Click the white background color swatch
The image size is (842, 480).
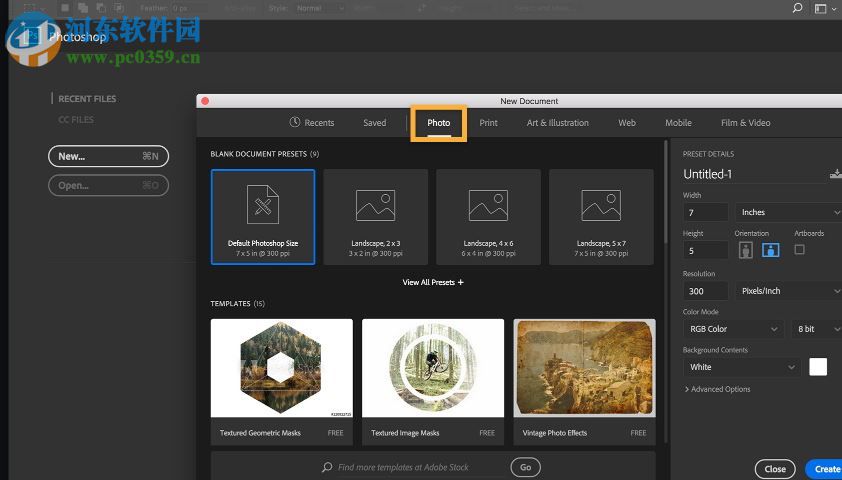click(x=818, y=367)
